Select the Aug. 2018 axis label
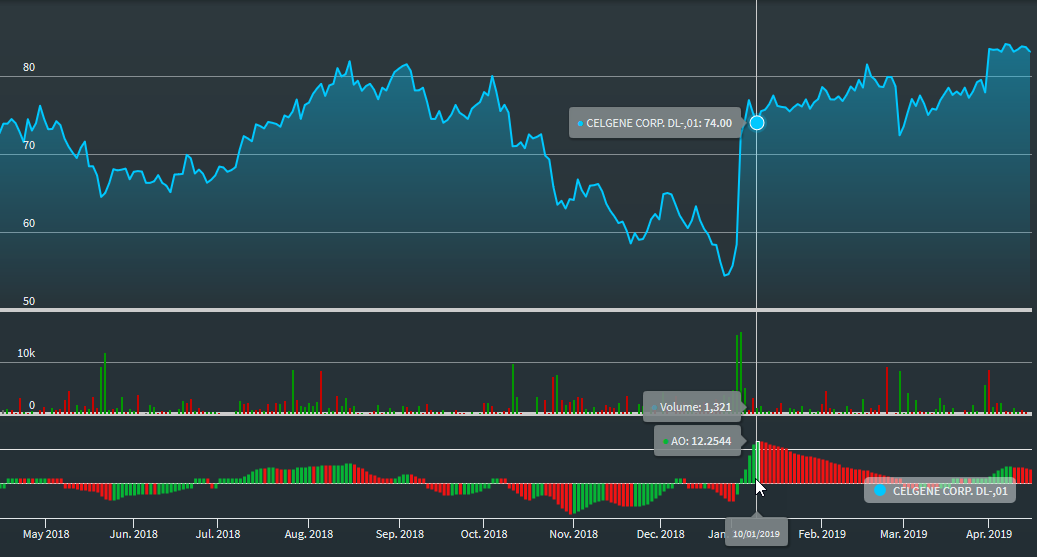 [x=308, y=534]
